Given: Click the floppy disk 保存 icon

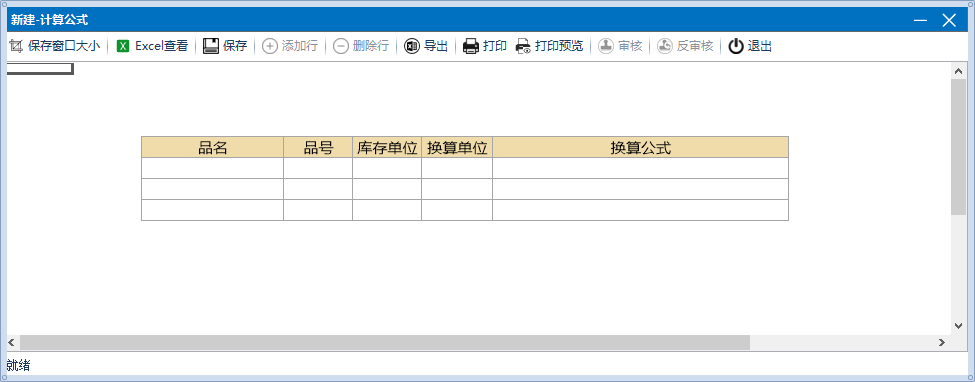Looking at the screenshot, I should coord(211,46).
